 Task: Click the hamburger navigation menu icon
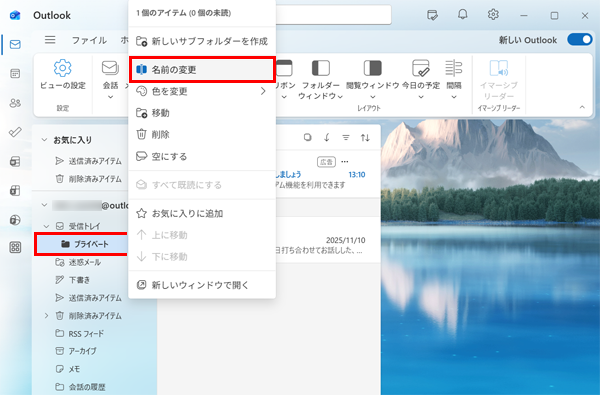(50, 40)
